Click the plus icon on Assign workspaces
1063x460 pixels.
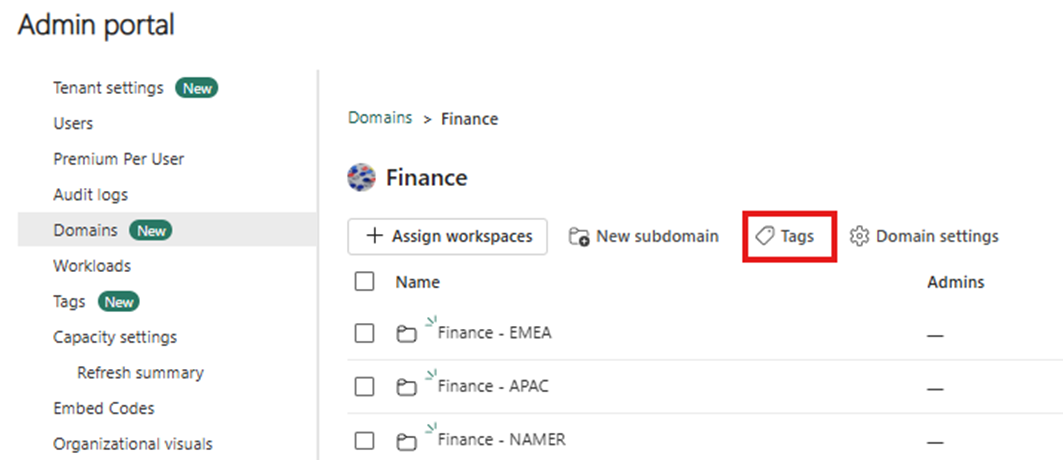375,237
